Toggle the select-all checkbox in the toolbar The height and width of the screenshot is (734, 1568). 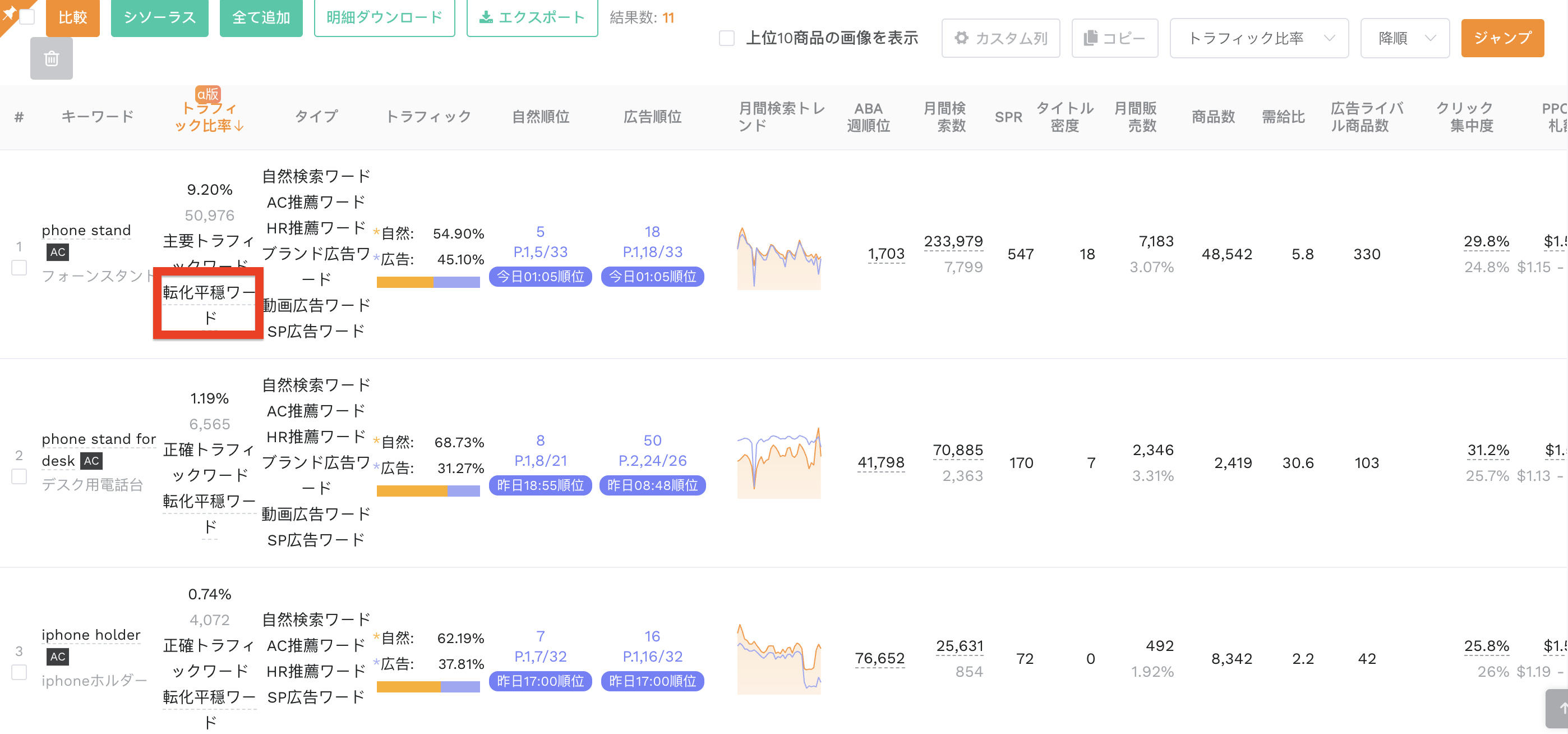(x=27, y=16)
